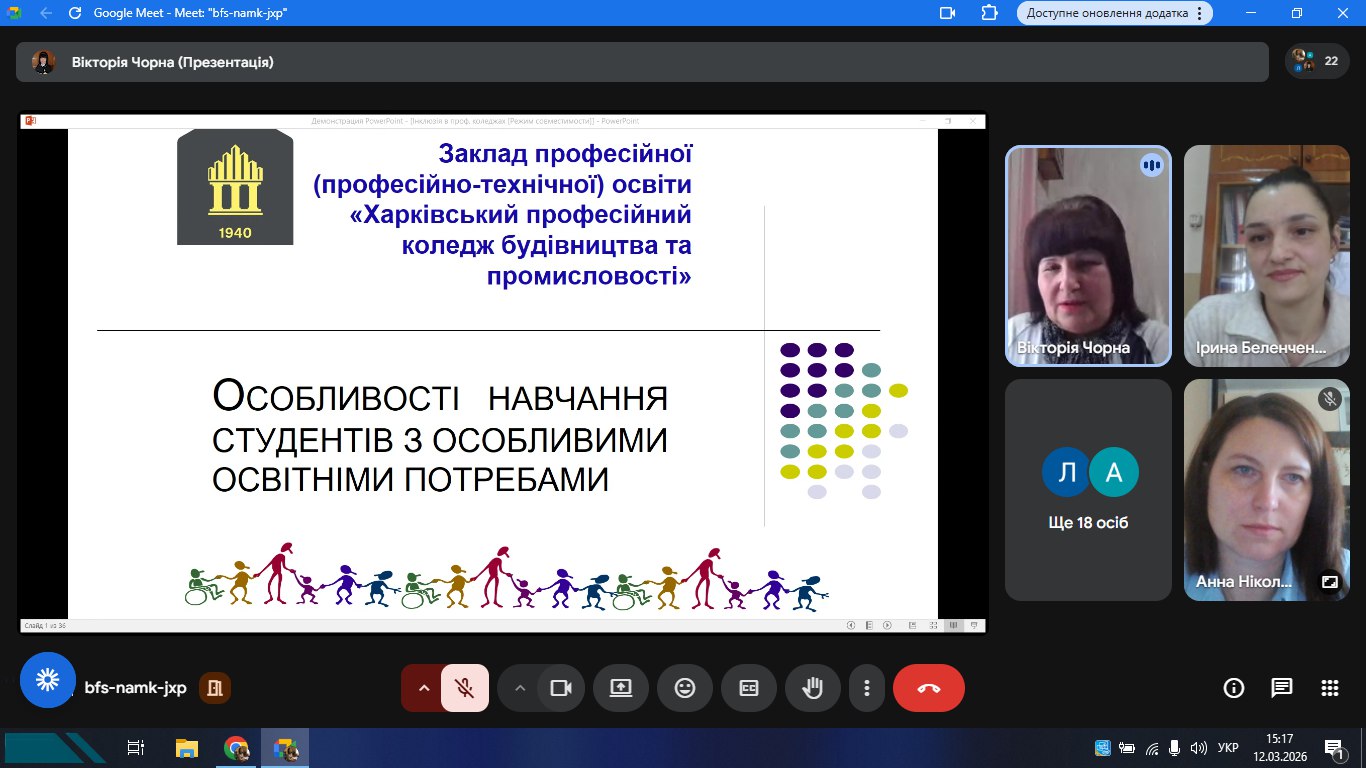Raise your hand in the meeting
Viewport: 1366px width, 768px height.
pos(813,688)
